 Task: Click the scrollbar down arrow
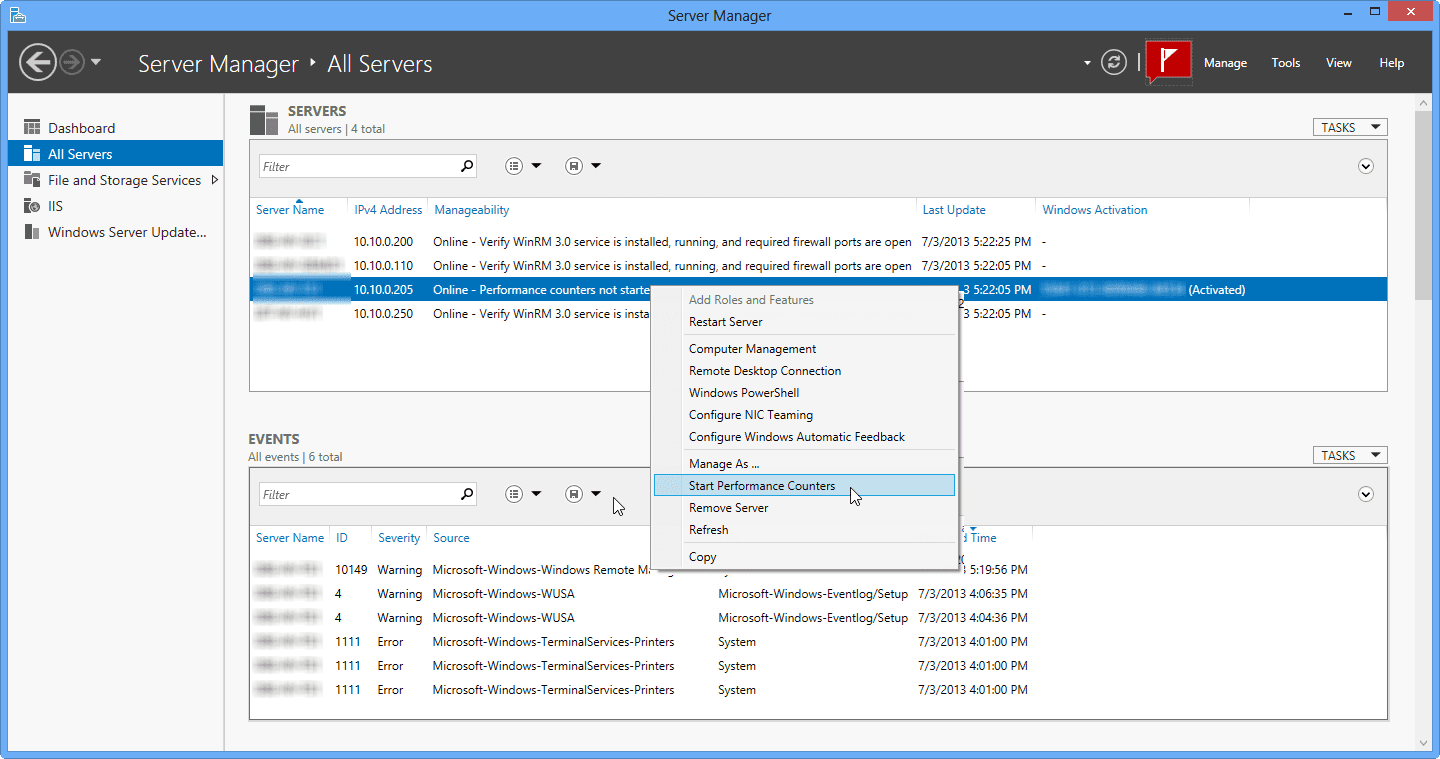1423,742
